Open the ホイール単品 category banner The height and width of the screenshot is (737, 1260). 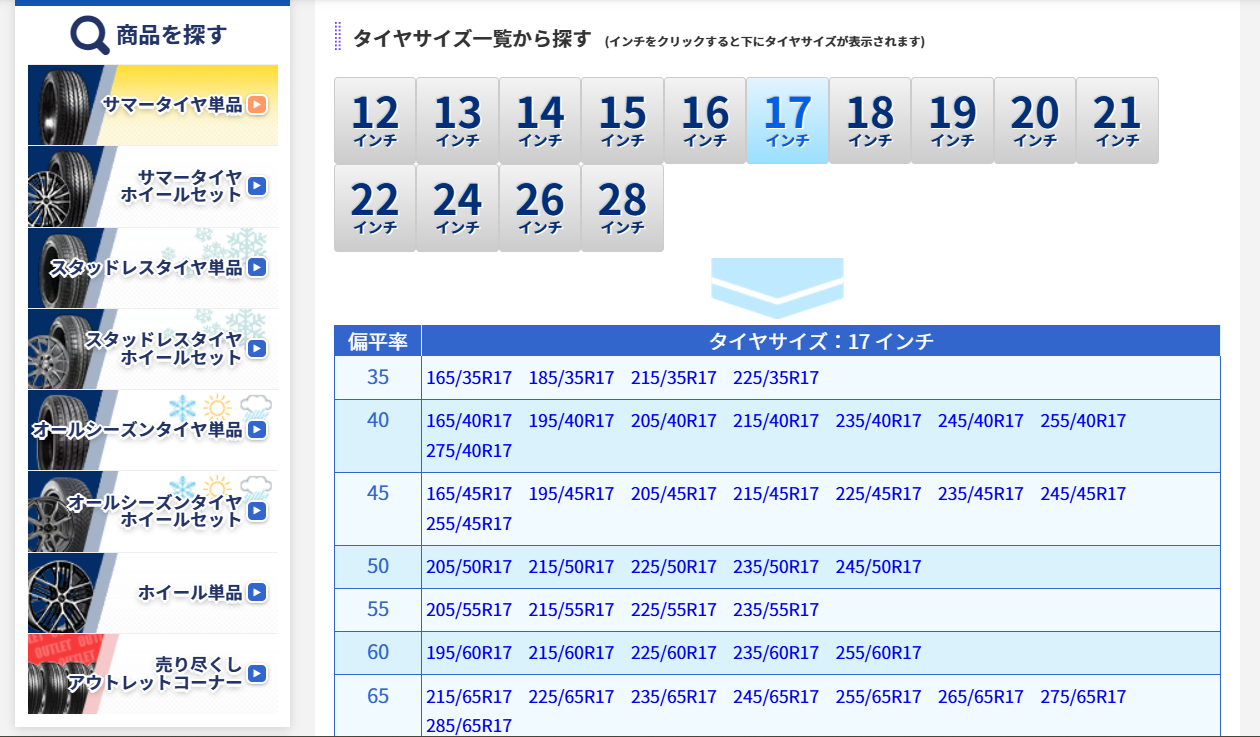click(x=153, y=593)
